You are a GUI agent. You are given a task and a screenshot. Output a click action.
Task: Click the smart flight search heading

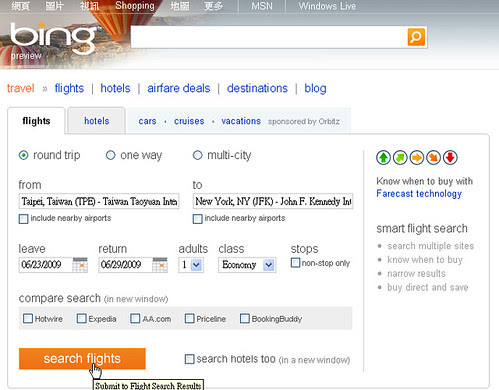click(422, 229)
